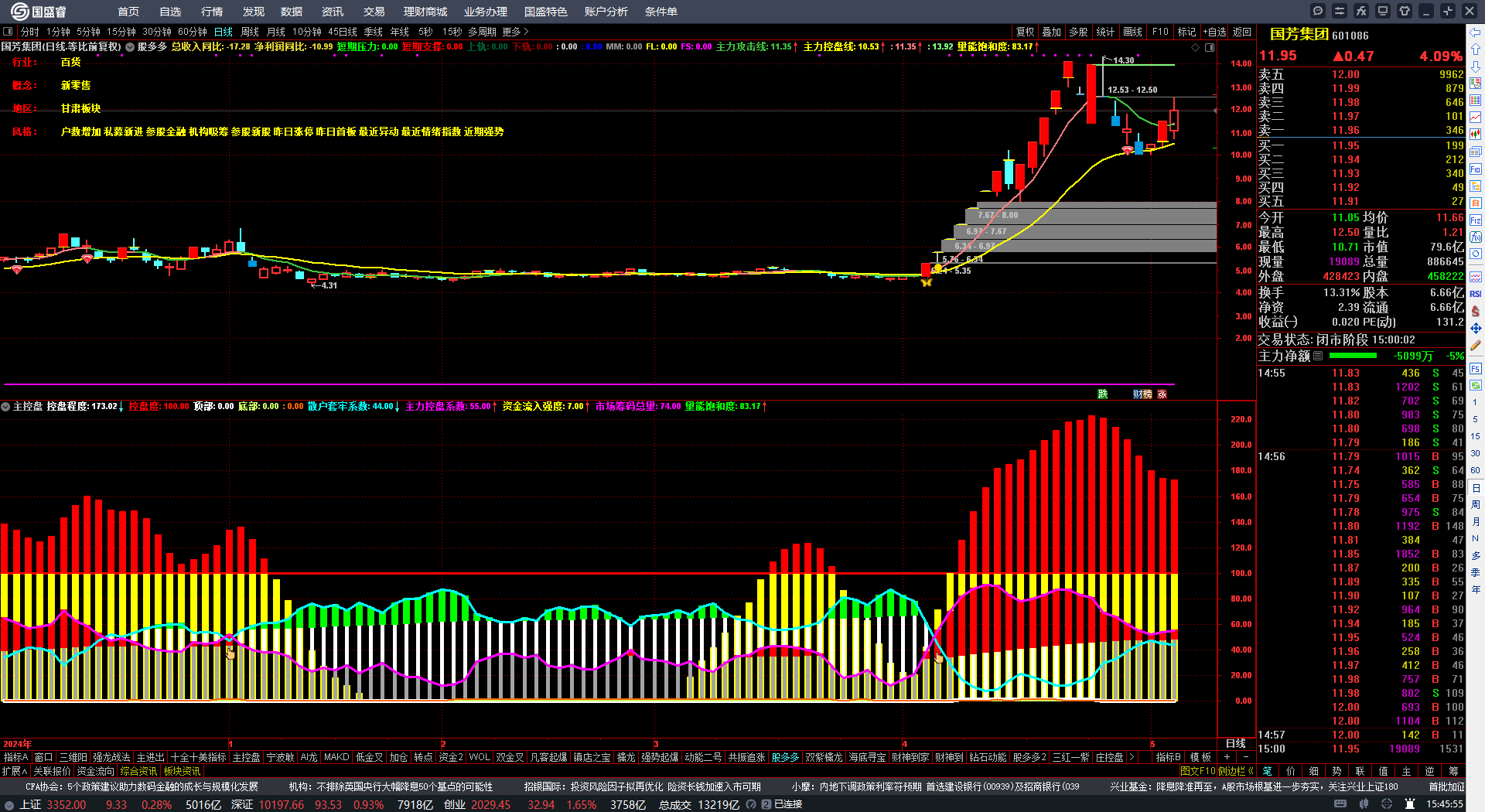
Task: Click the round arrow icon before 上证 index
Action: [x=9, y=805]
